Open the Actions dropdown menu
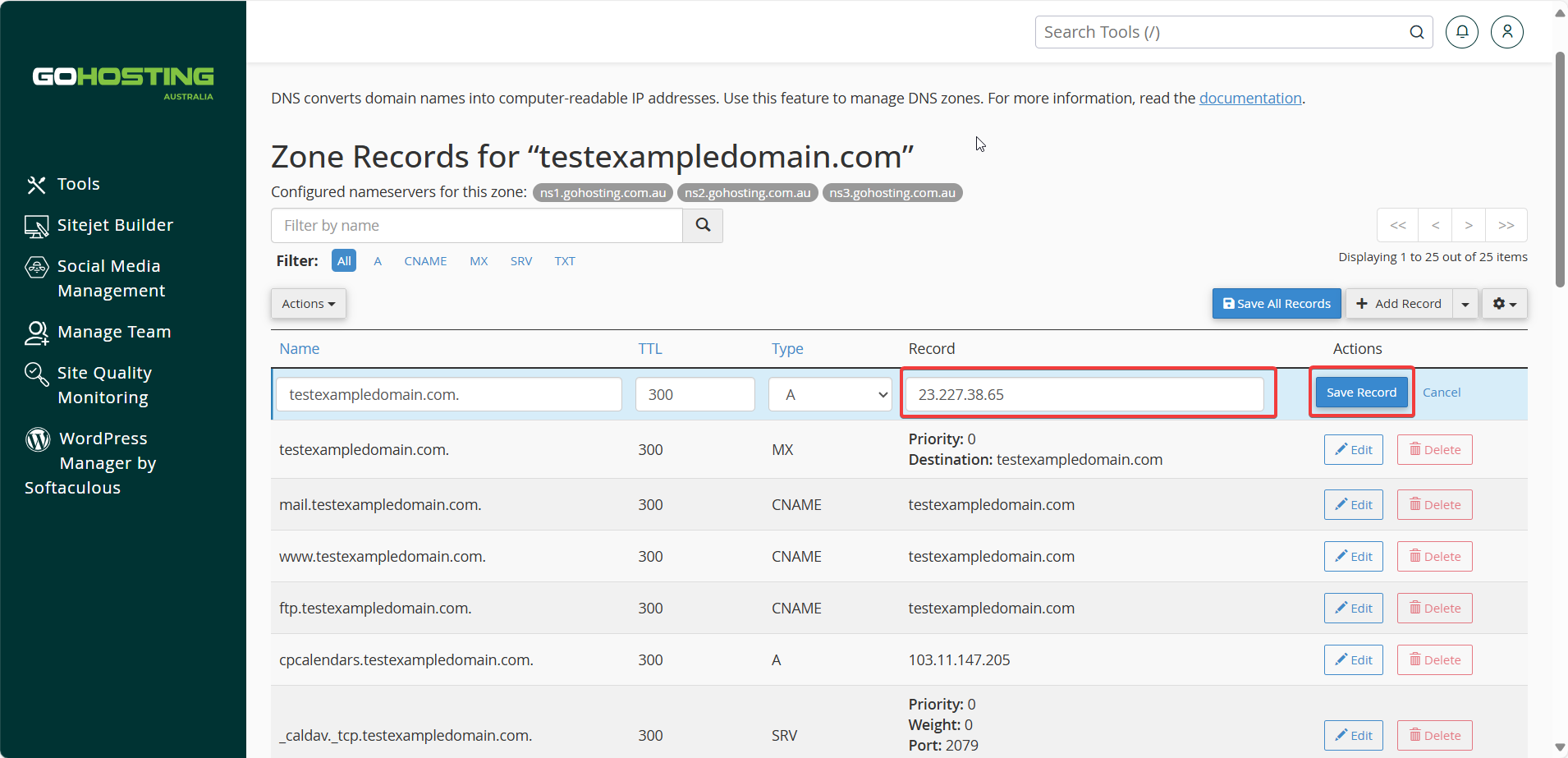The image size is (1568, 758). pyautogui.click(x=309, y=304)
